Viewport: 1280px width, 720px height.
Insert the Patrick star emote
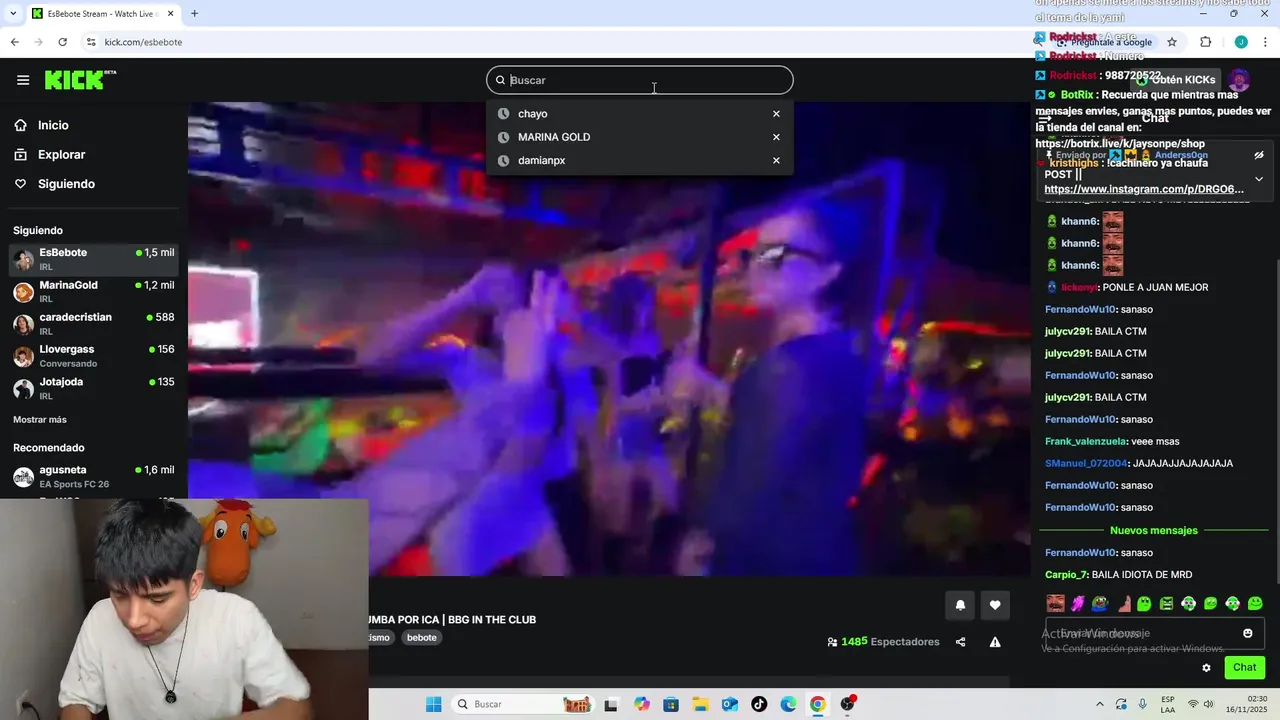coord(1122,603)
